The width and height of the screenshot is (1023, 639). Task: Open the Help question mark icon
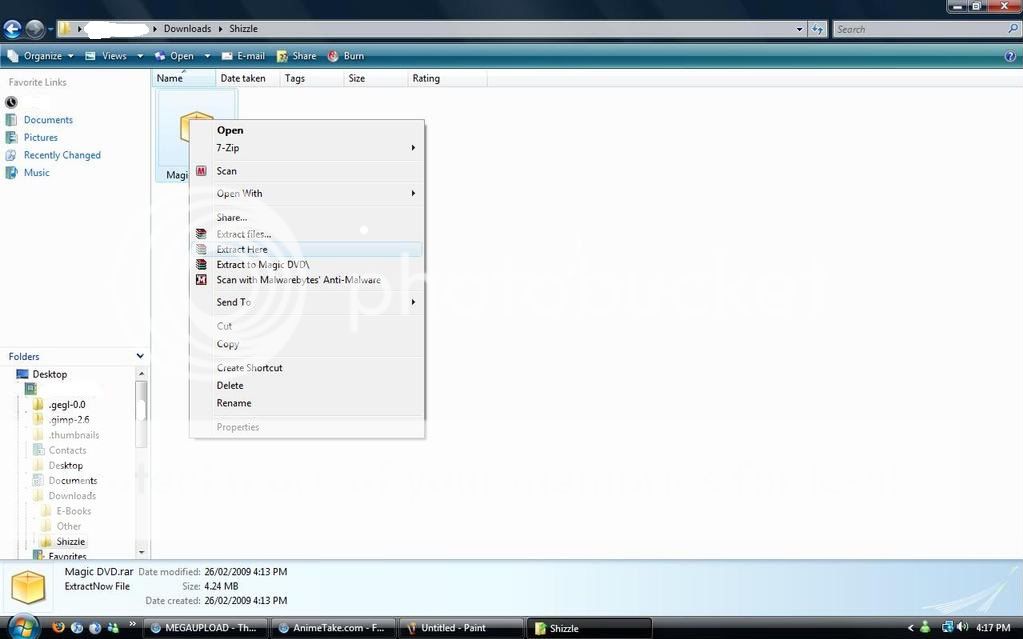(x=1010, y=56)
